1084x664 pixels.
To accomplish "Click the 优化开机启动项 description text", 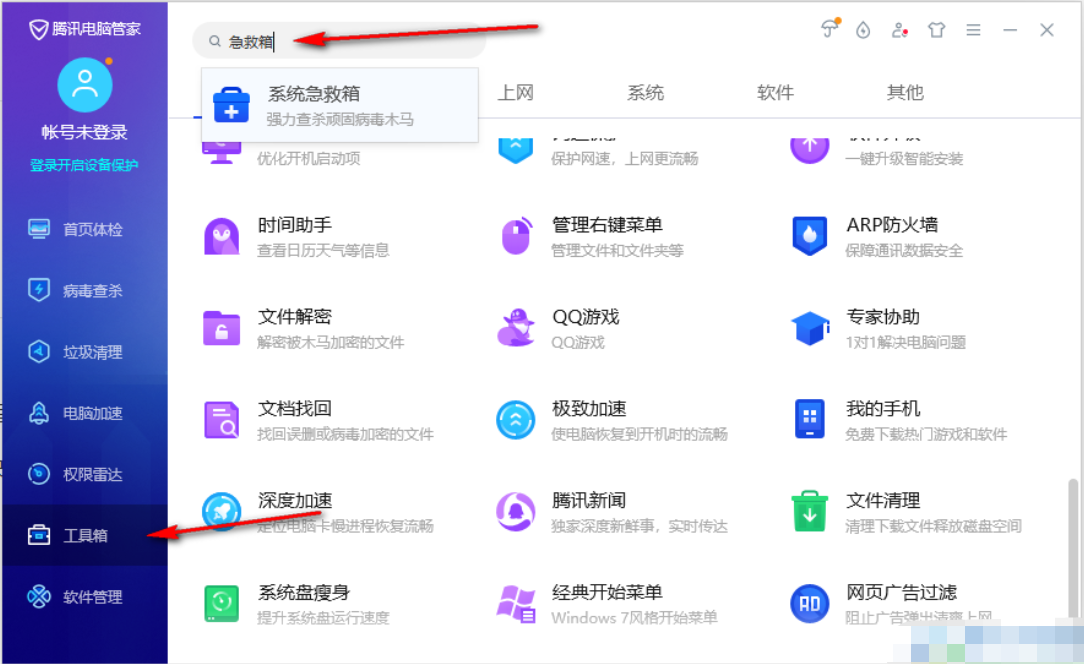I will click(308, 158).
